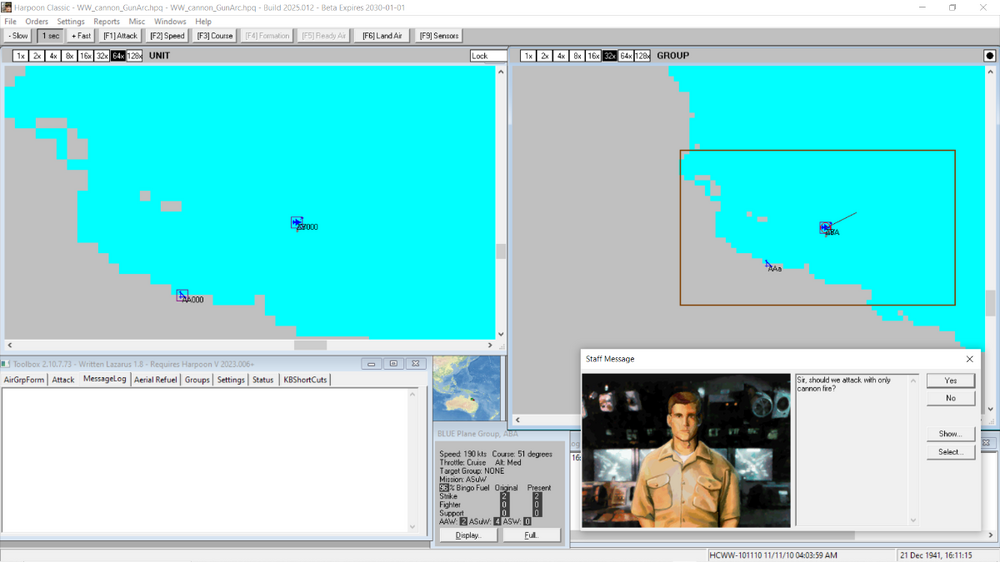Open the Reports menu
The image size is (1000, 562).
(x=106, y=21)
